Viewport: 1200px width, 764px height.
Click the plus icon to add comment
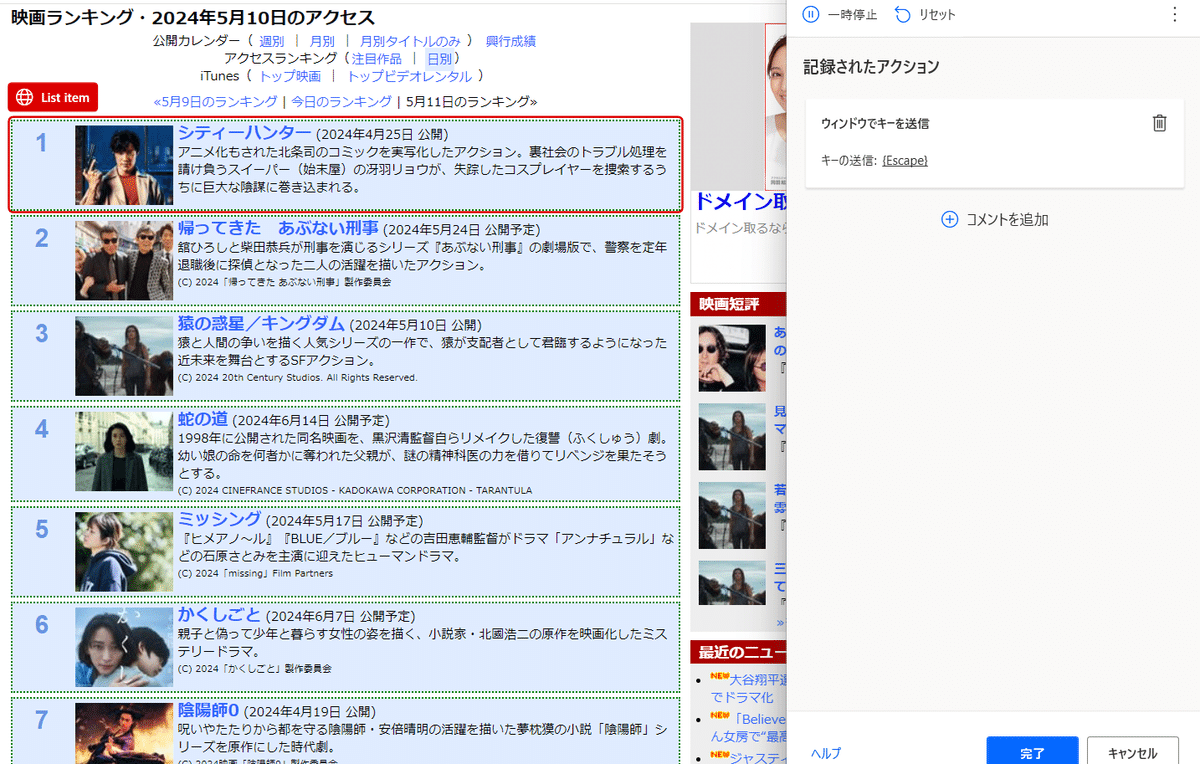click(950, 219)
